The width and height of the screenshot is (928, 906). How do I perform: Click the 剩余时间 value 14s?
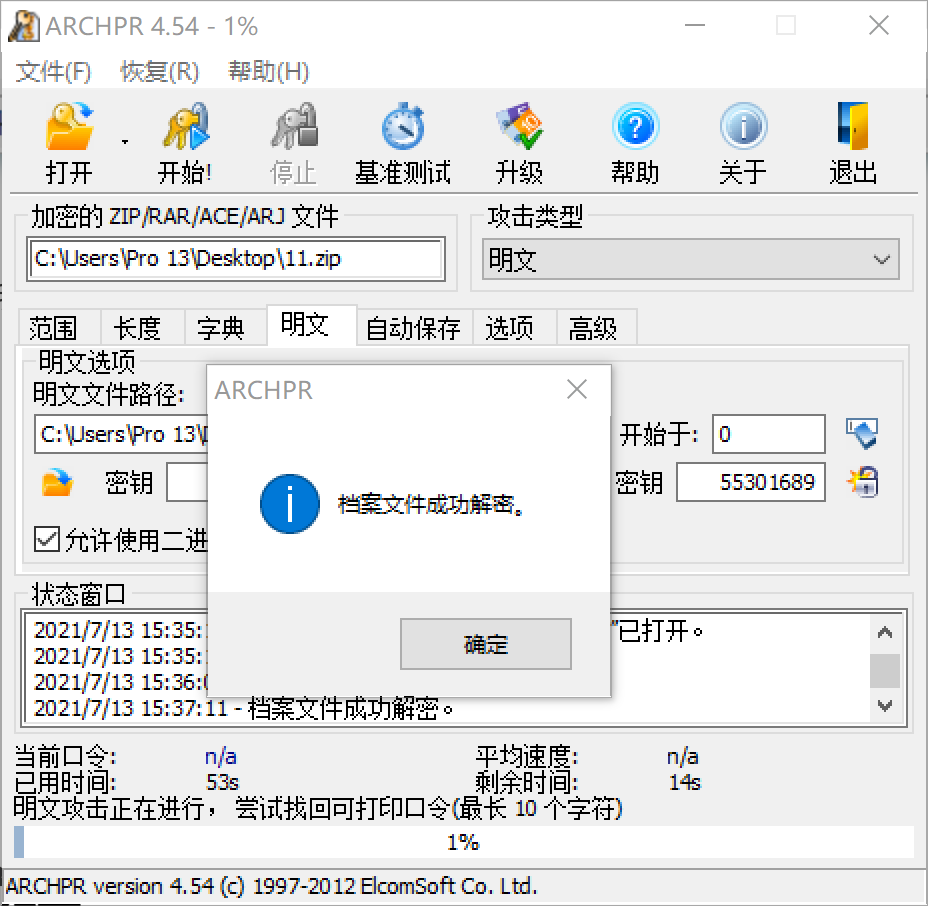[684, 782]
